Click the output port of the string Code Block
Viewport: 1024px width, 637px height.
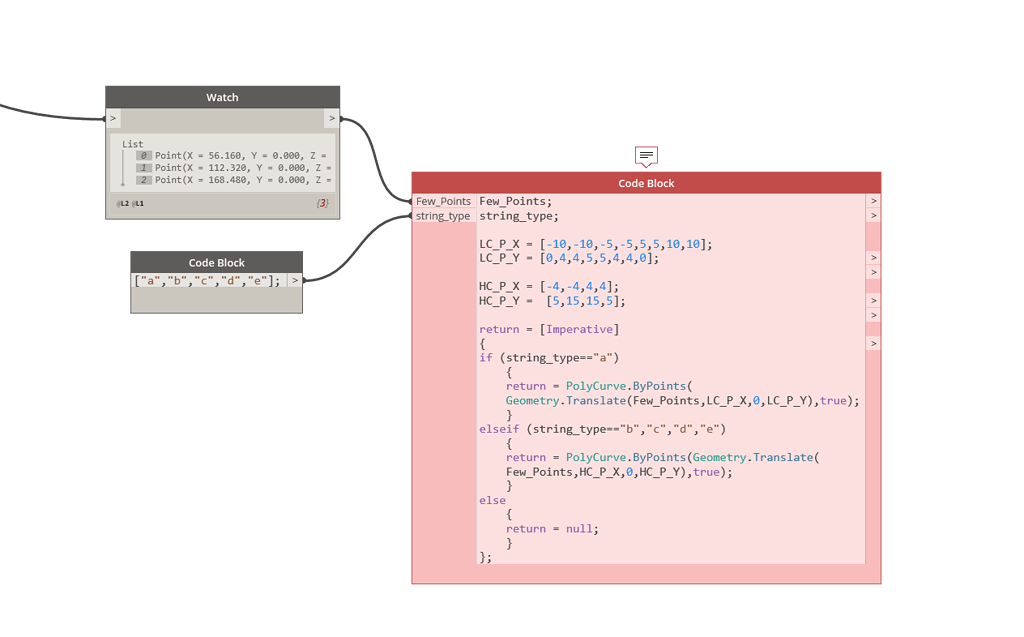[296, 281]
